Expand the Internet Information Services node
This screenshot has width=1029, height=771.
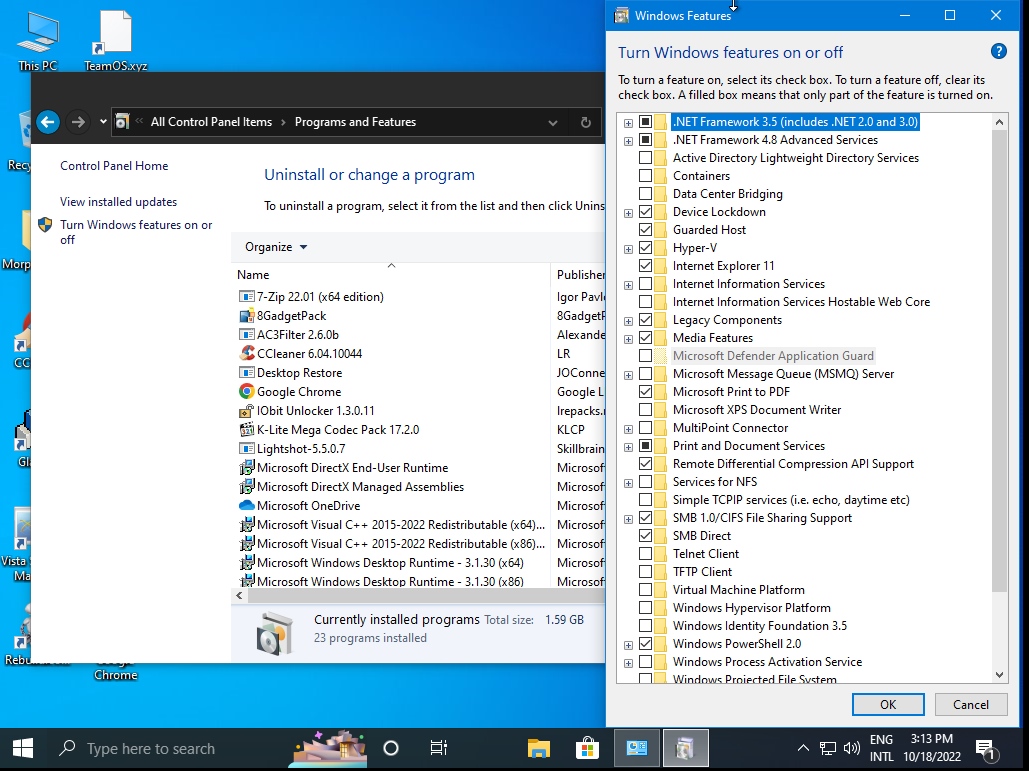tap(628, 284)
